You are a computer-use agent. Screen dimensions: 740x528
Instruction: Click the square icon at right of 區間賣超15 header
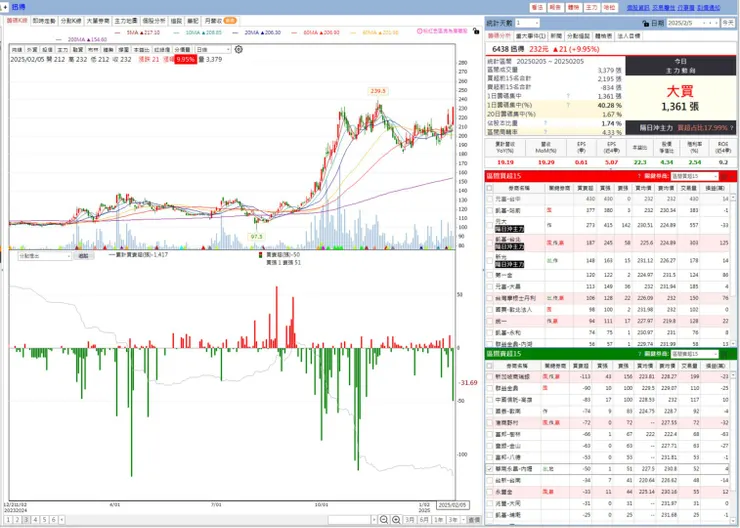click(x=724, y=354)
